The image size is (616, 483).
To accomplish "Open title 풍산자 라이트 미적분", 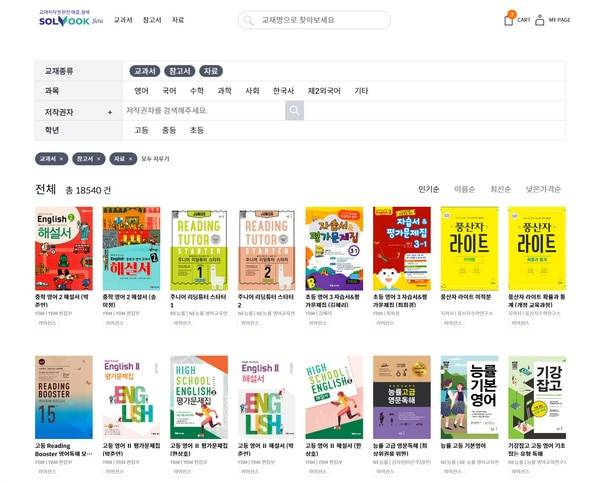I will (466, 297).
